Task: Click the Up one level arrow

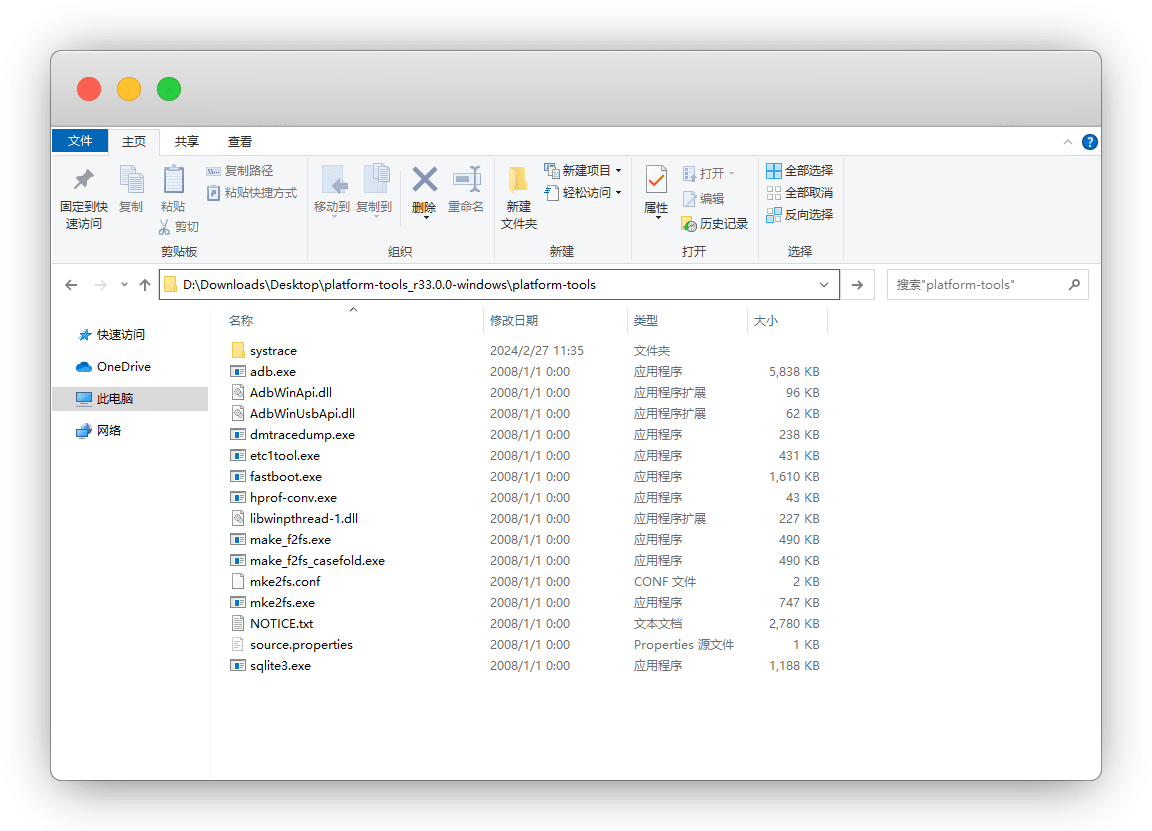Action: point(145,285)
